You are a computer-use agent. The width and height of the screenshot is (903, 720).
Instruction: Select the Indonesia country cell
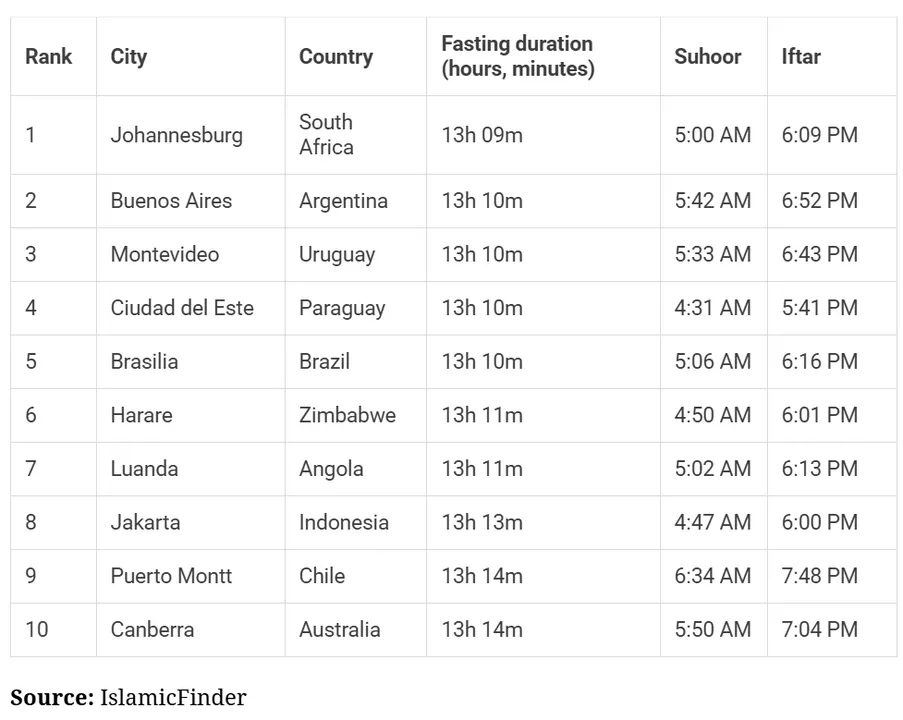coord(344,522)
